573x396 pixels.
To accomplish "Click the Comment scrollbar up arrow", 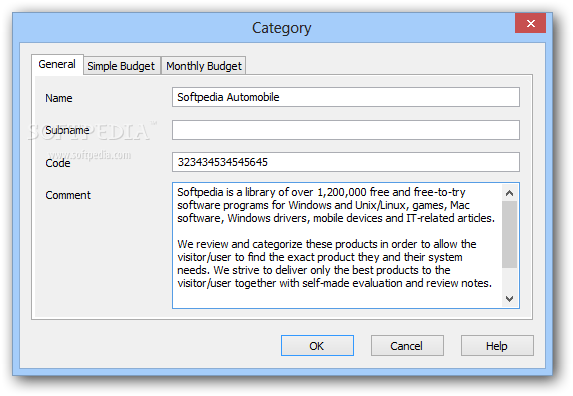I will click(x=509, y=193).
